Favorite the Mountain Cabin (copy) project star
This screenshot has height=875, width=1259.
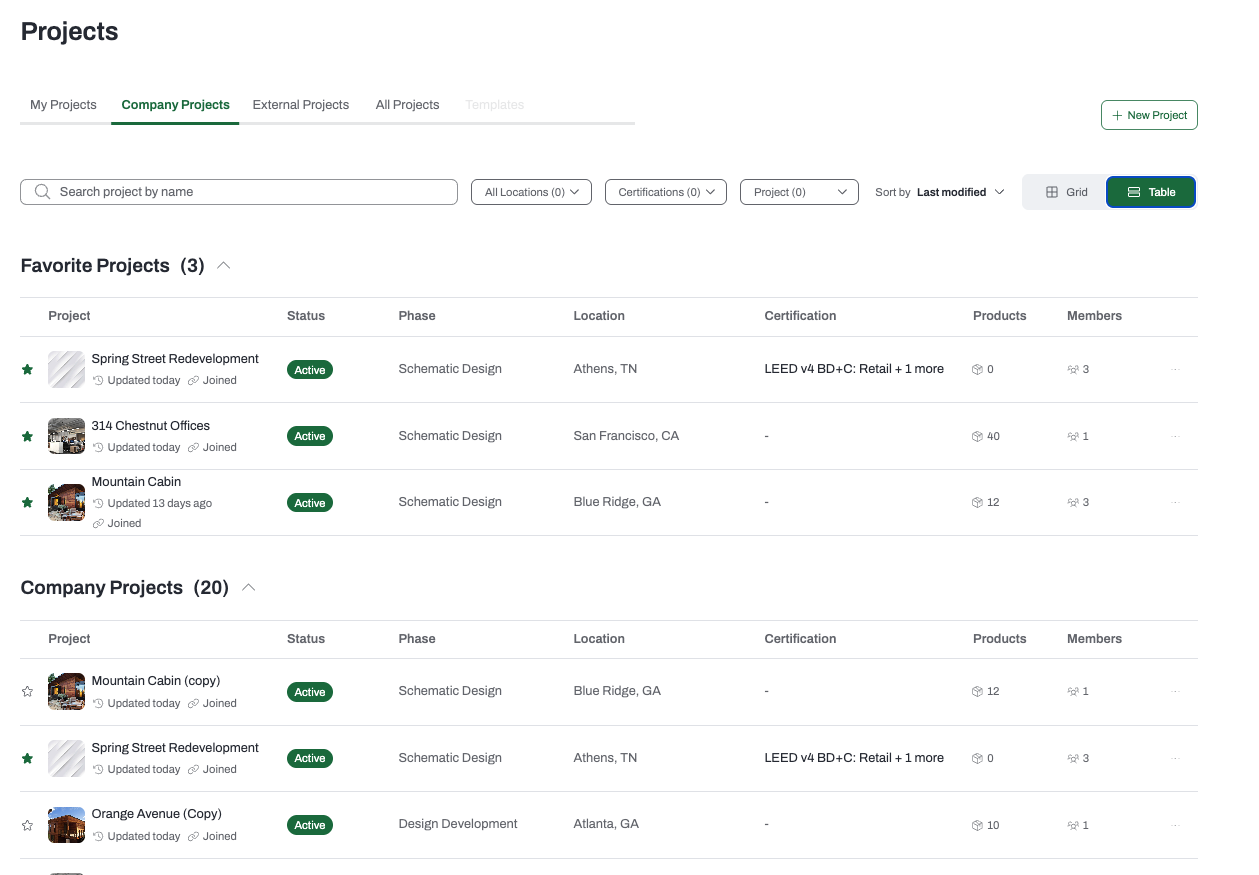27,691
